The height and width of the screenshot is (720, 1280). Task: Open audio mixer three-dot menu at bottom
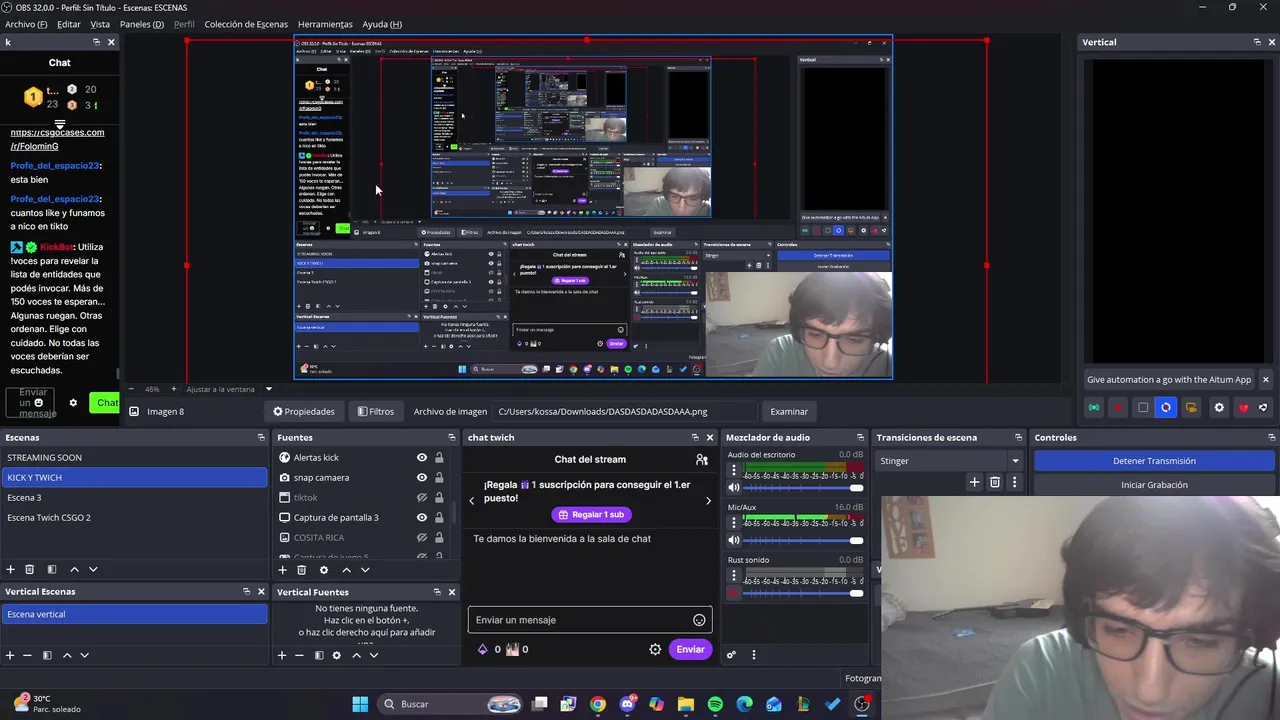pyautogui.click(x=754, y=655)
